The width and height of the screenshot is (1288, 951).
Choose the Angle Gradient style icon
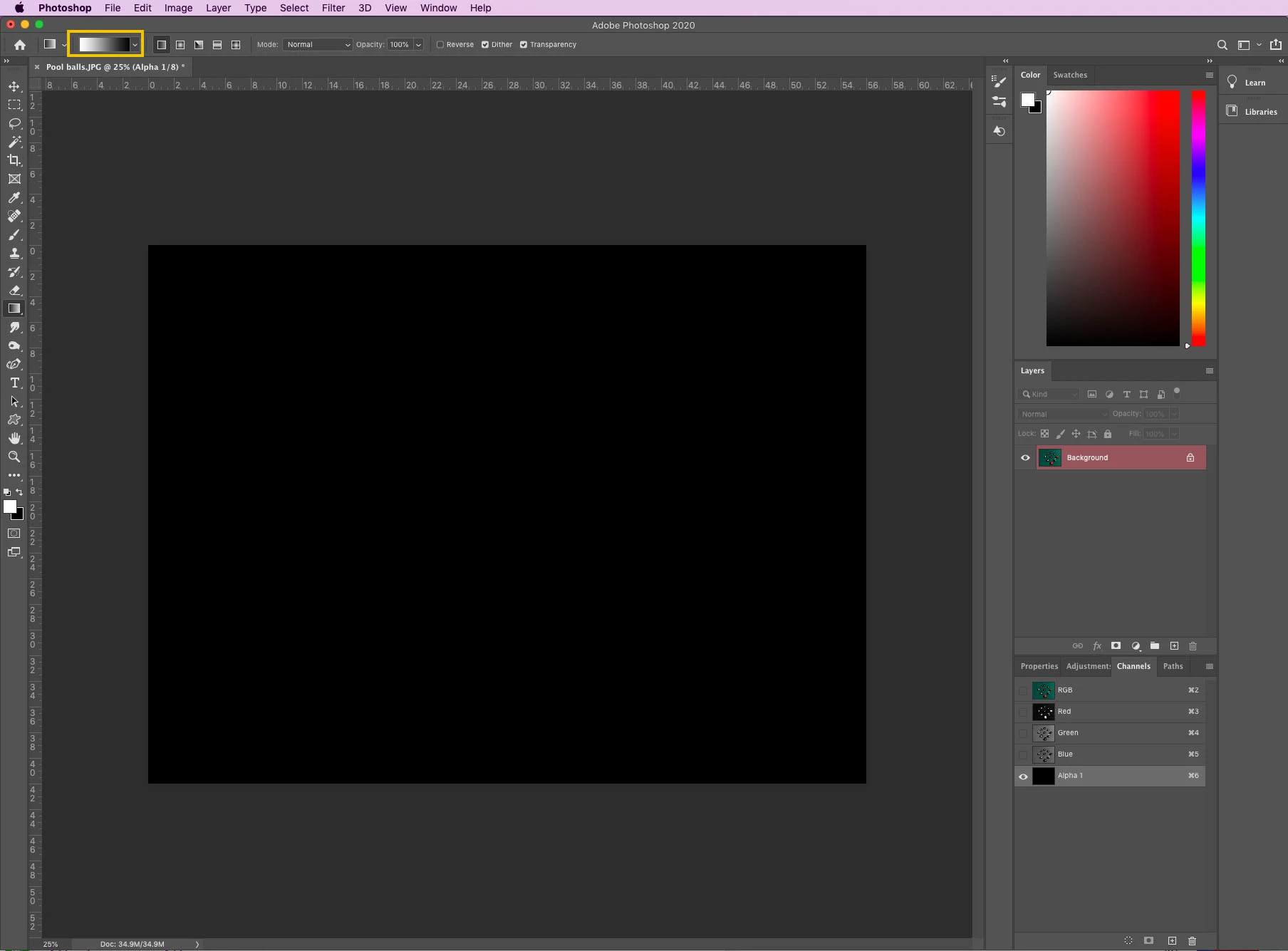tap(199, 45)
